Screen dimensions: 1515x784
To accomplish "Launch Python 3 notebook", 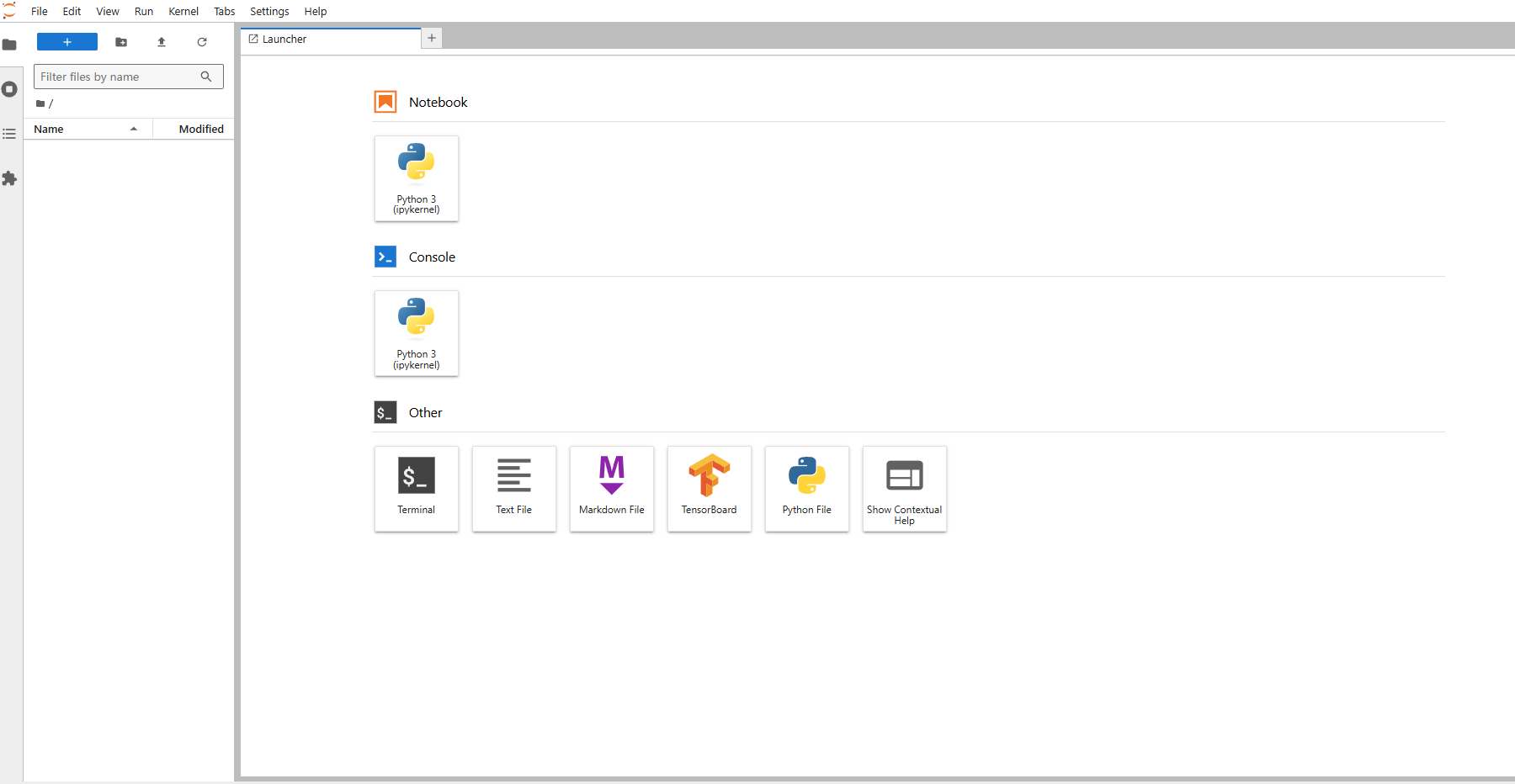I will click(417, 178).
